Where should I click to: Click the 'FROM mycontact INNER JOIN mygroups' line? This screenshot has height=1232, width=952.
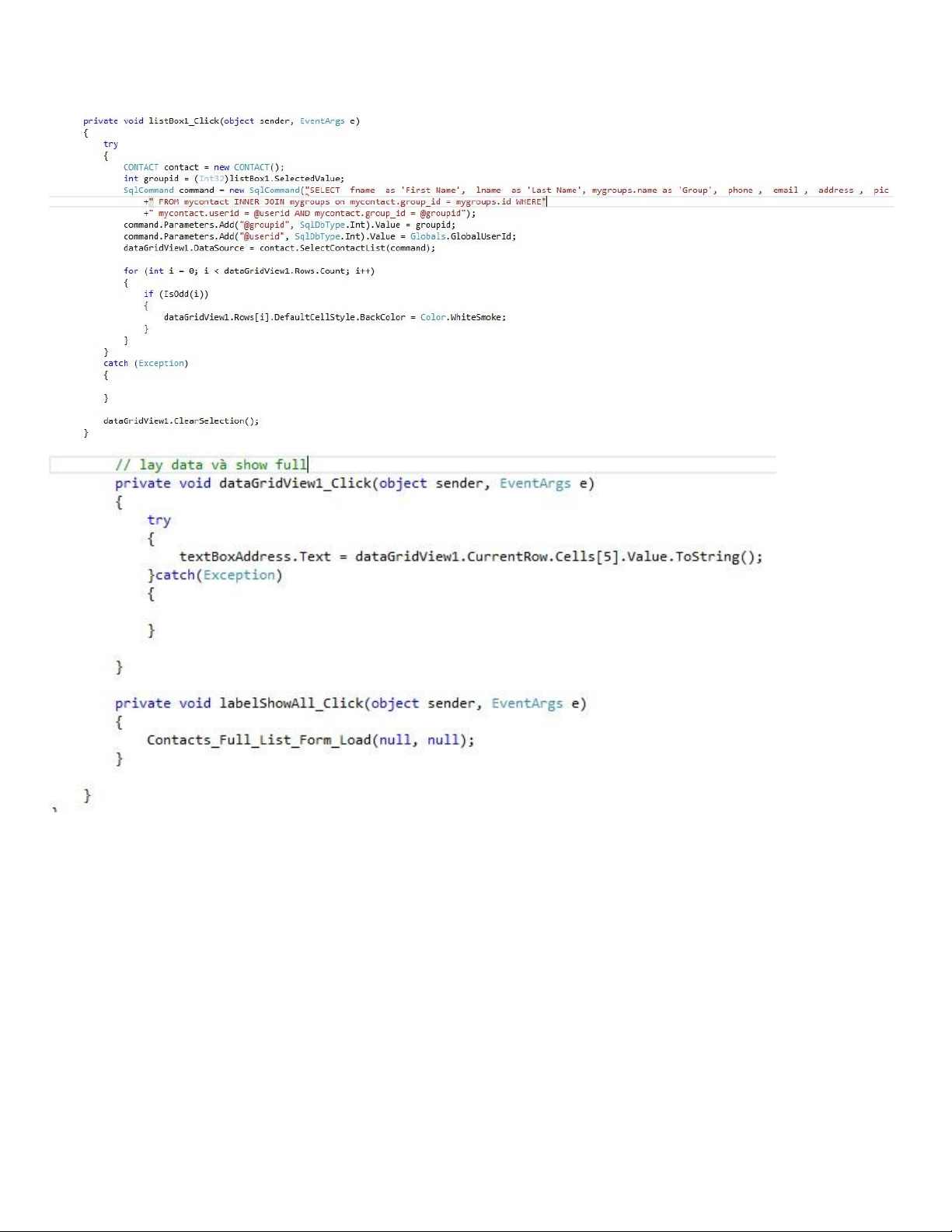tap(345, 202)
